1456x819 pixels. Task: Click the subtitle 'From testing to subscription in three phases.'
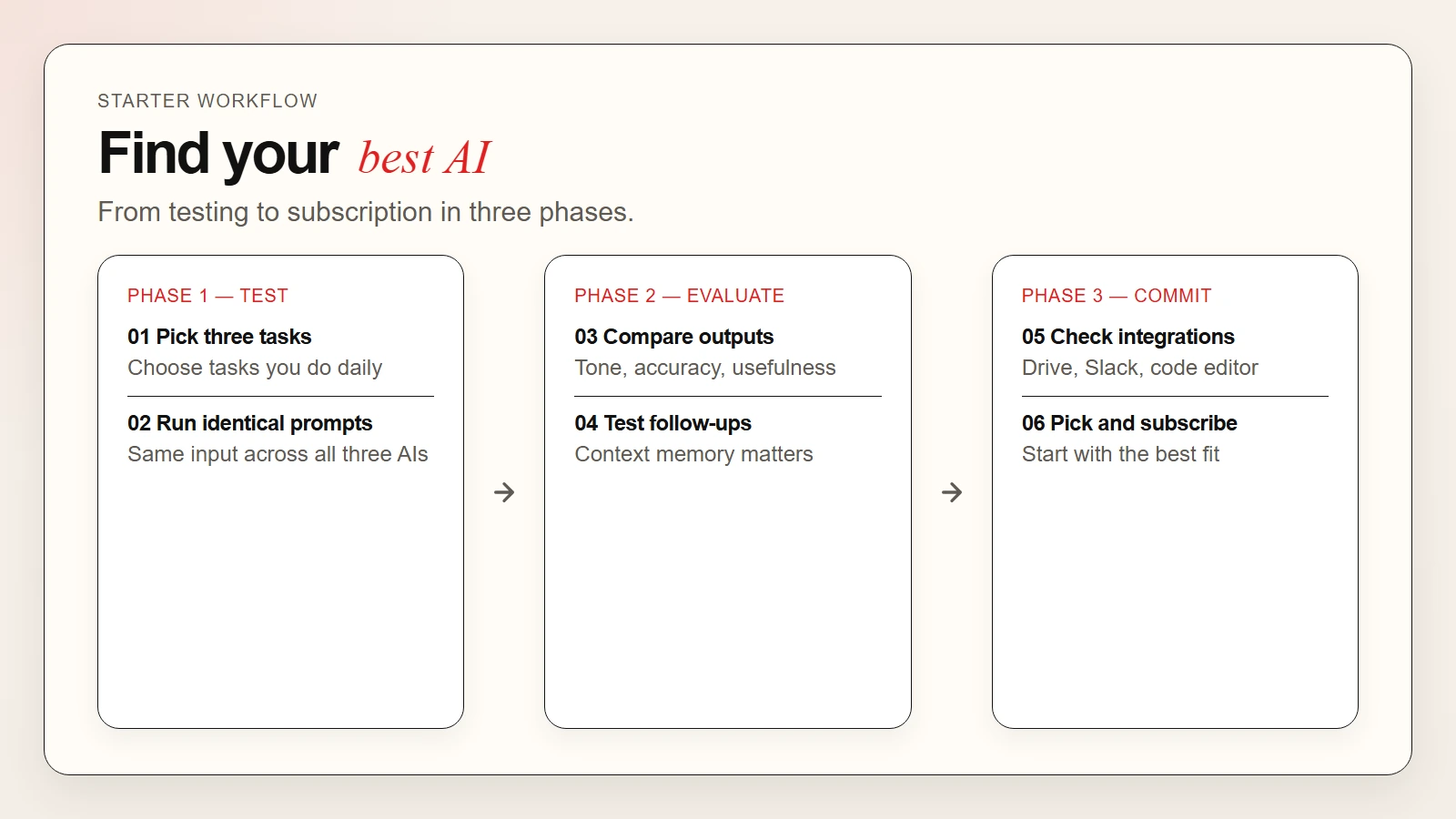(366, 212)
